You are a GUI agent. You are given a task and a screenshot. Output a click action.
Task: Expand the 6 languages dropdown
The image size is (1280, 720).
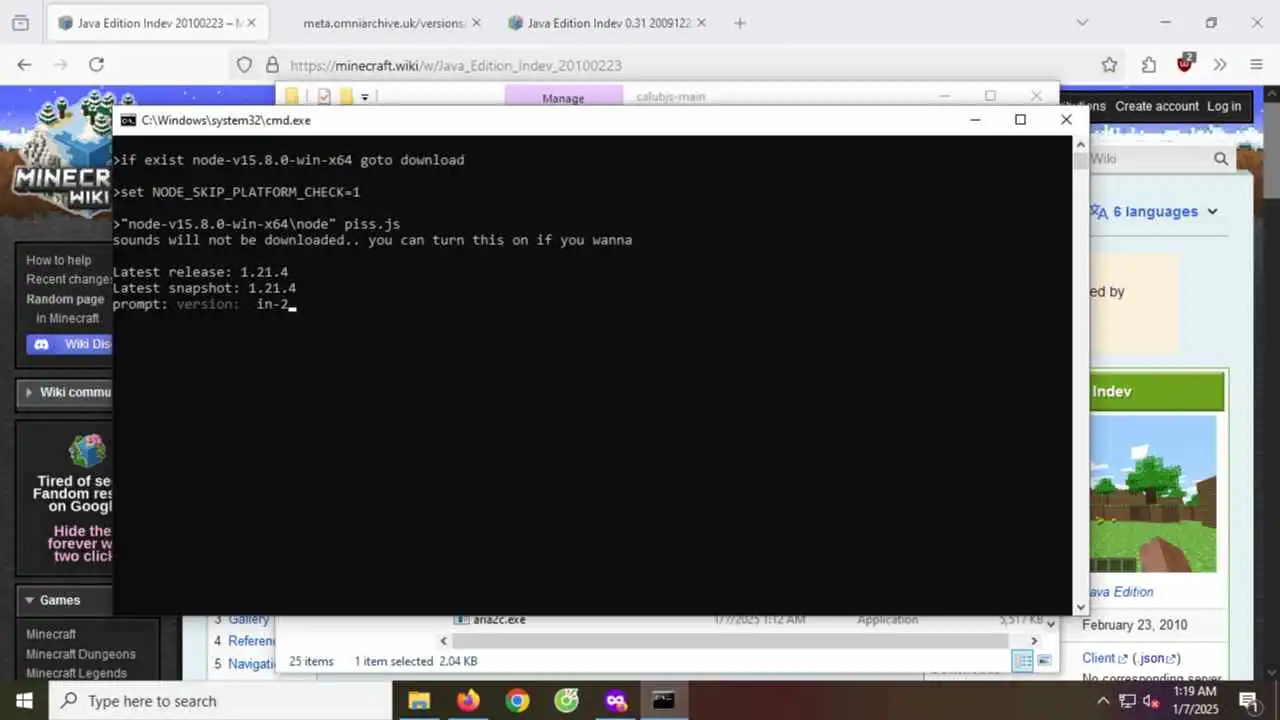(1154, 212)
